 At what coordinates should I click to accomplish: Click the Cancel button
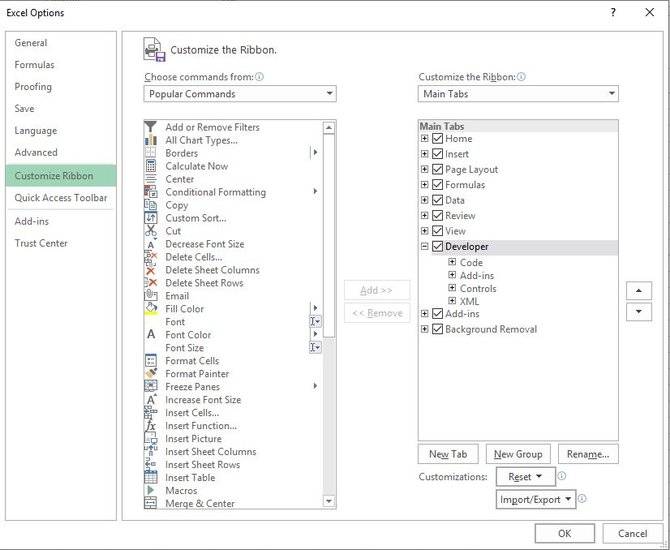(x=632, y=533)
